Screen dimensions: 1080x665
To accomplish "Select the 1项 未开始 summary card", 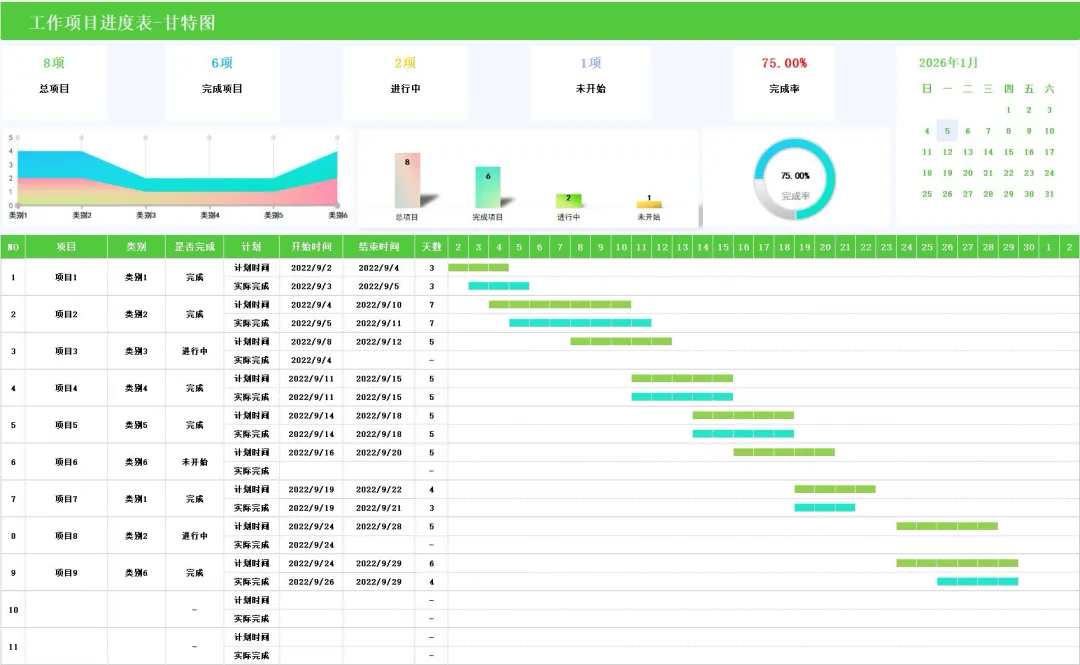I will coord(590,83).
